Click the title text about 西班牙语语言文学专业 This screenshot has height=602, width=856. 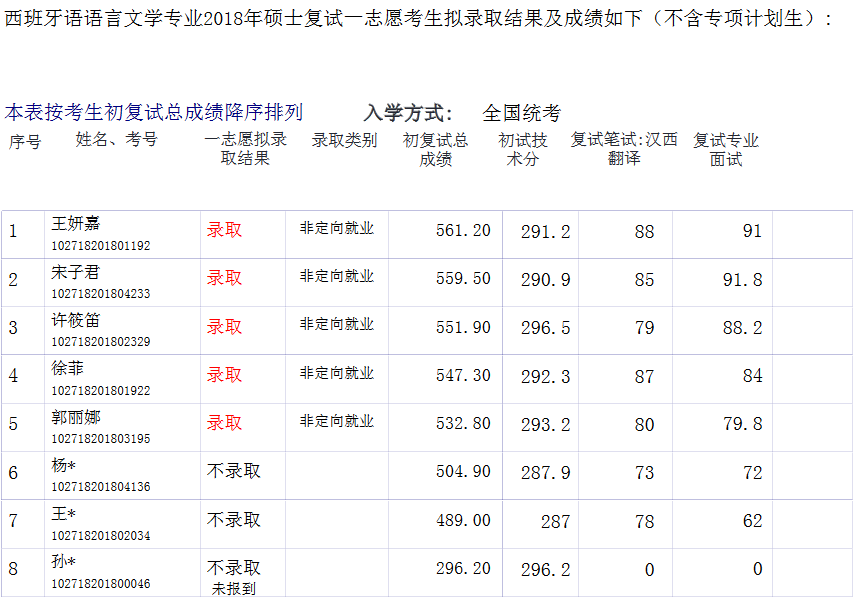pos(420,17)
